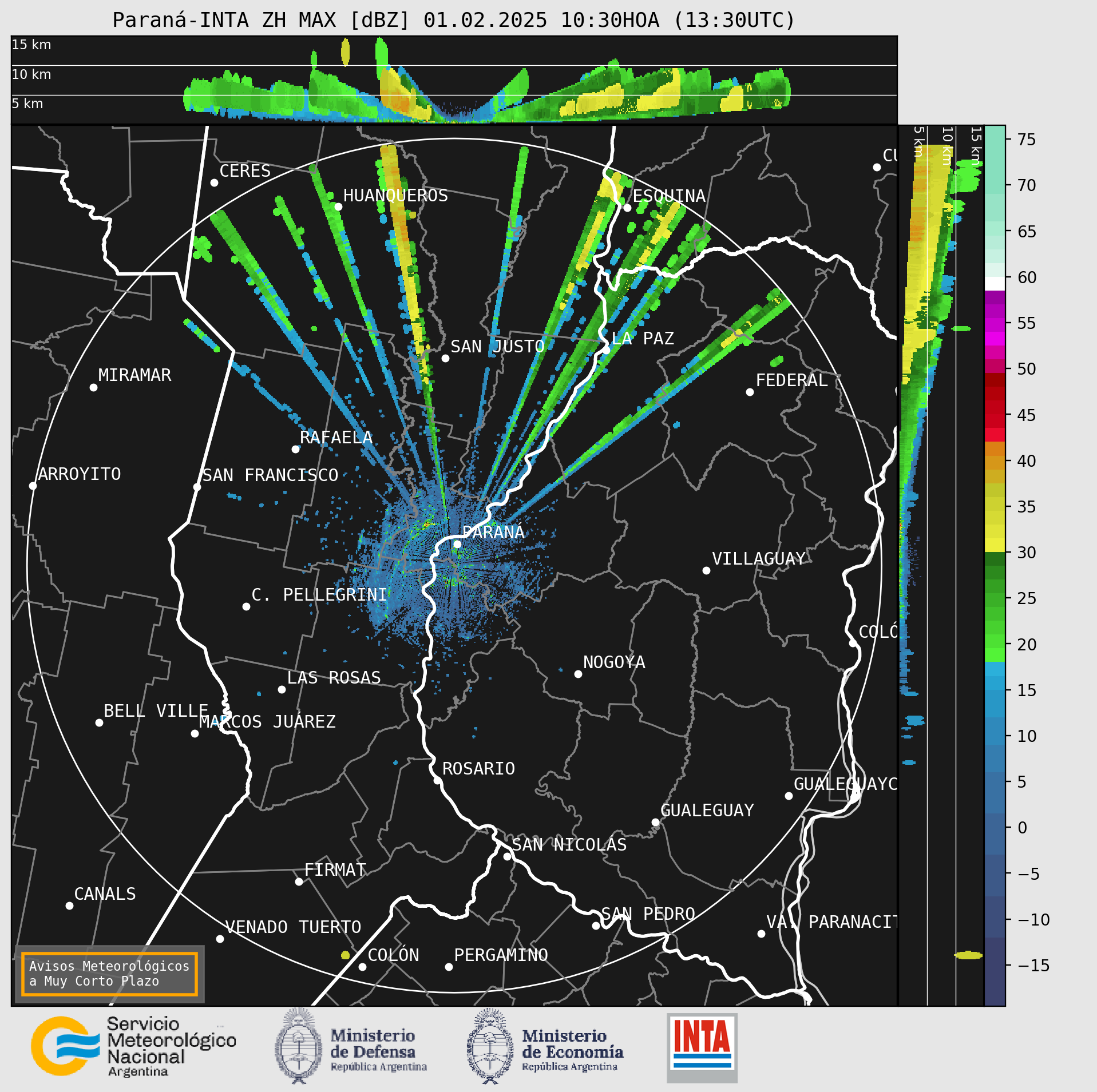1097x1092 pixels.
Task: Click the 15 km label in top panel
Action: 31,45
